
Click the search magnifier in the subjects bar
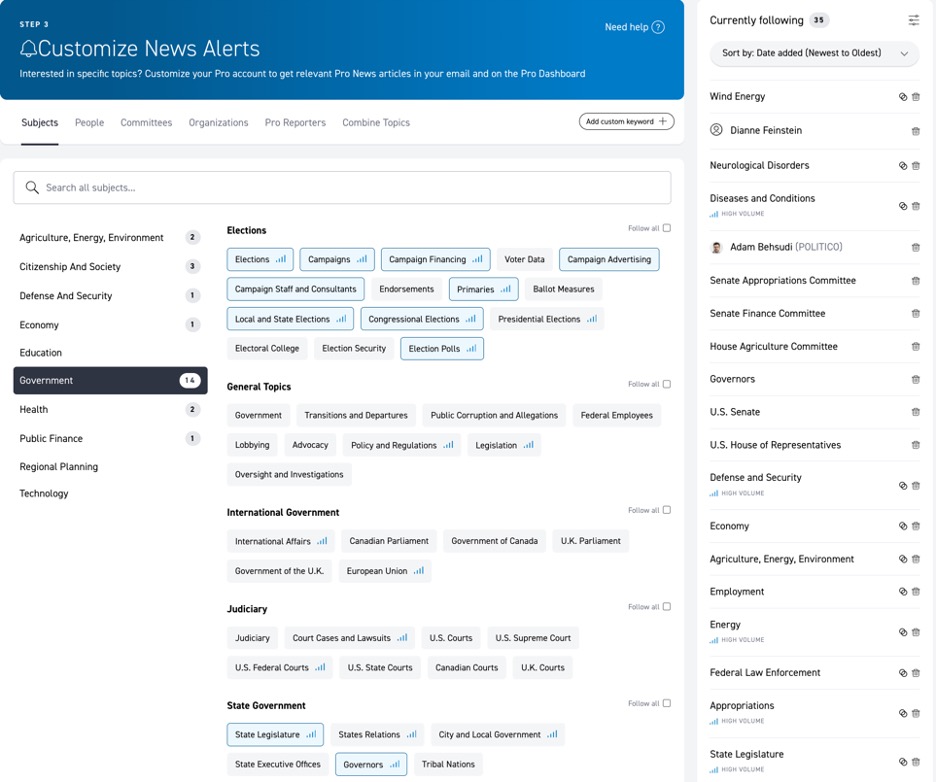pyautogui.click(x=31, y=187)
